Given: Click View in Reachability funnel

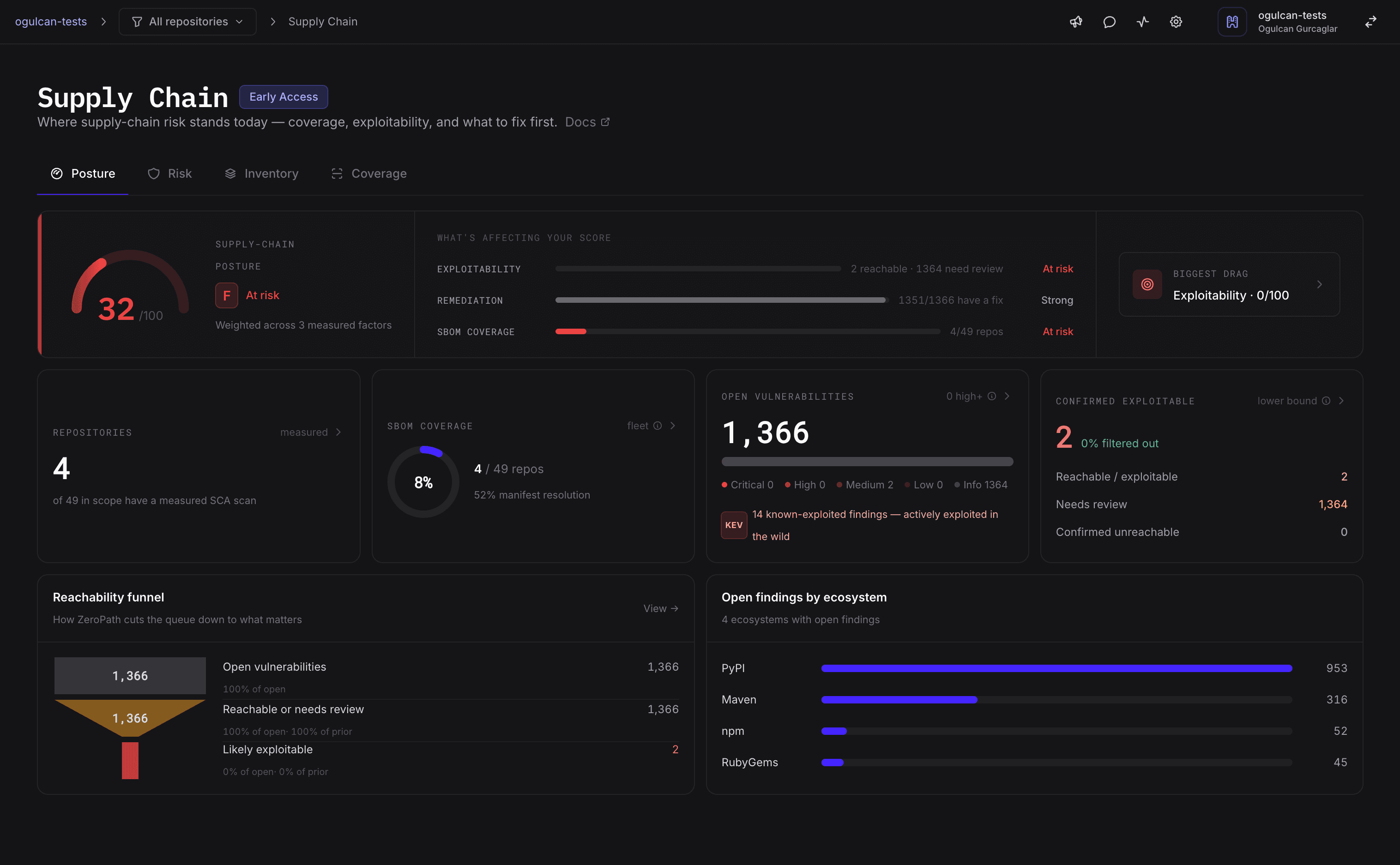Looking at the screenshot, I should click(x=661, y=608).
